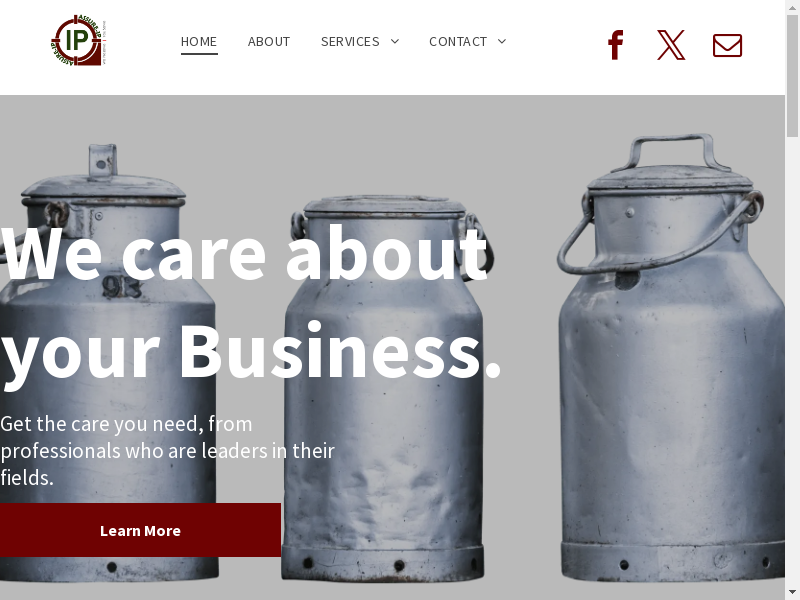The height and width of the screenshot is (600, 800).
Task: Click the left milk can's lid
Action: click(x=103, y=186)
